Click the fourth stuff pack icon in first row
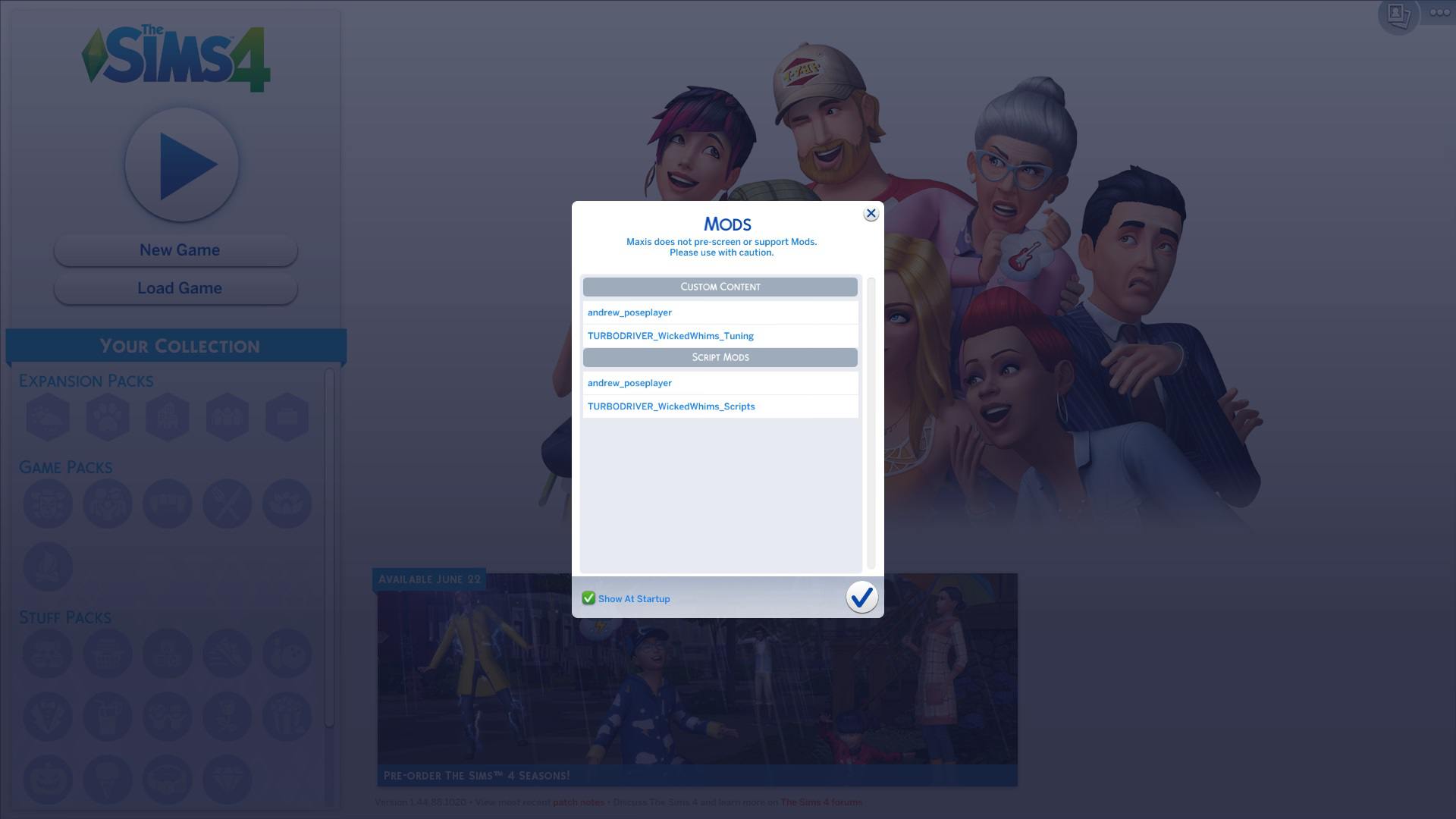Image resolution: width=1456 pixels, height=819 pixels. click(x=227, y=654)
